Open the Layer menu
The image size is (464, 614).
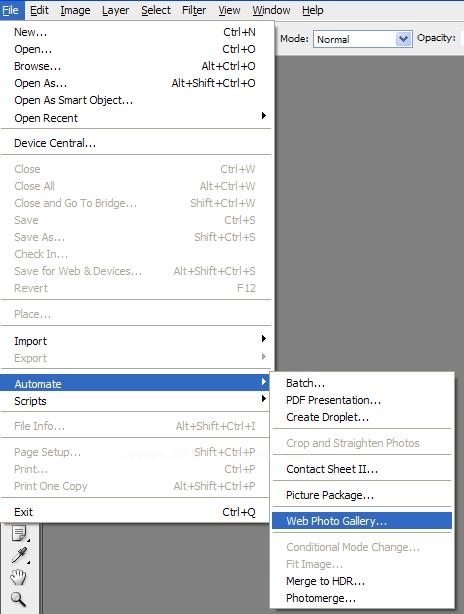(x=116, y=10)
